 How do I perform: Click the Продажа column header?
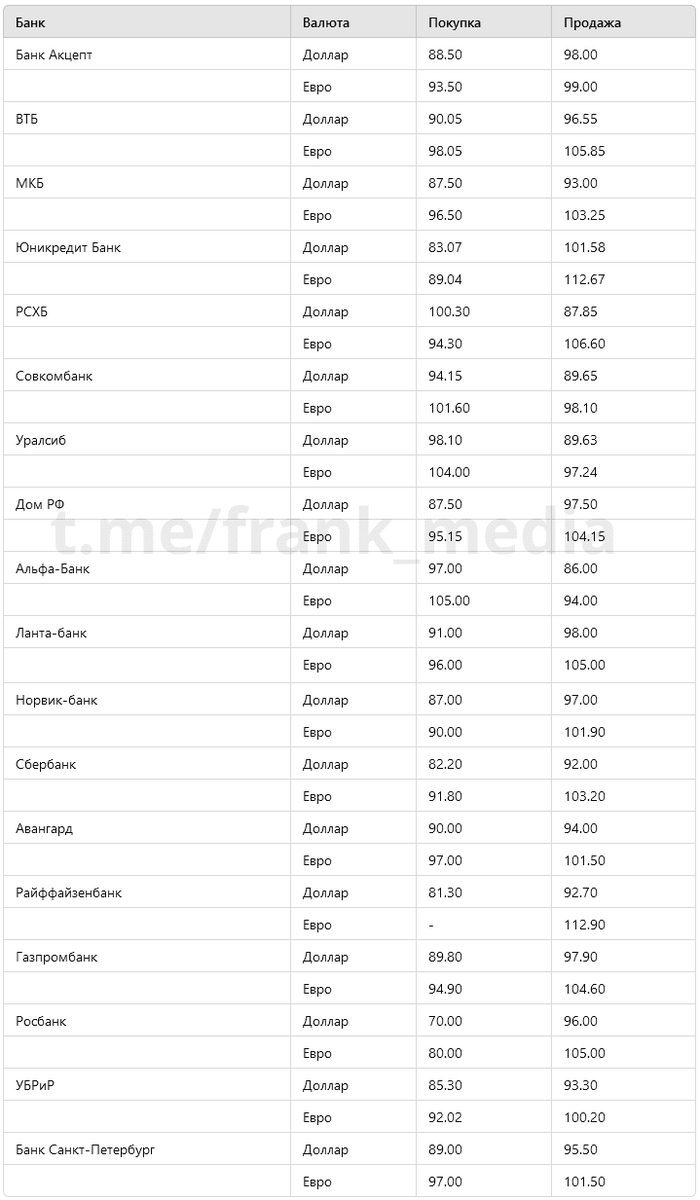pyautogui.click(x=592, y=22)
